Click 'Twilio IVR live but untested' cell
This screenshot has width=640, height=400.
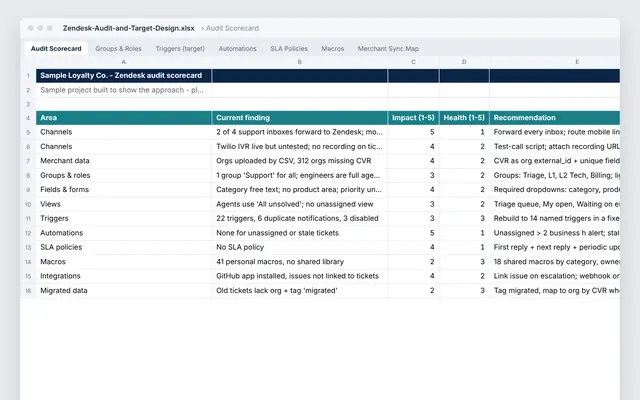(300, 147)
